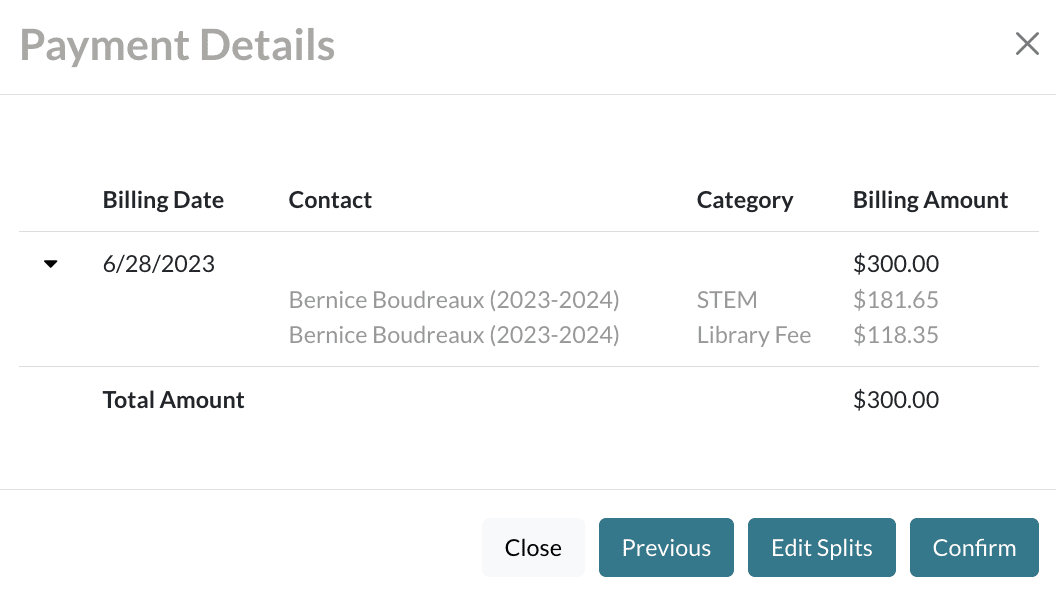Click the STEM category entry

click(727, 300)
